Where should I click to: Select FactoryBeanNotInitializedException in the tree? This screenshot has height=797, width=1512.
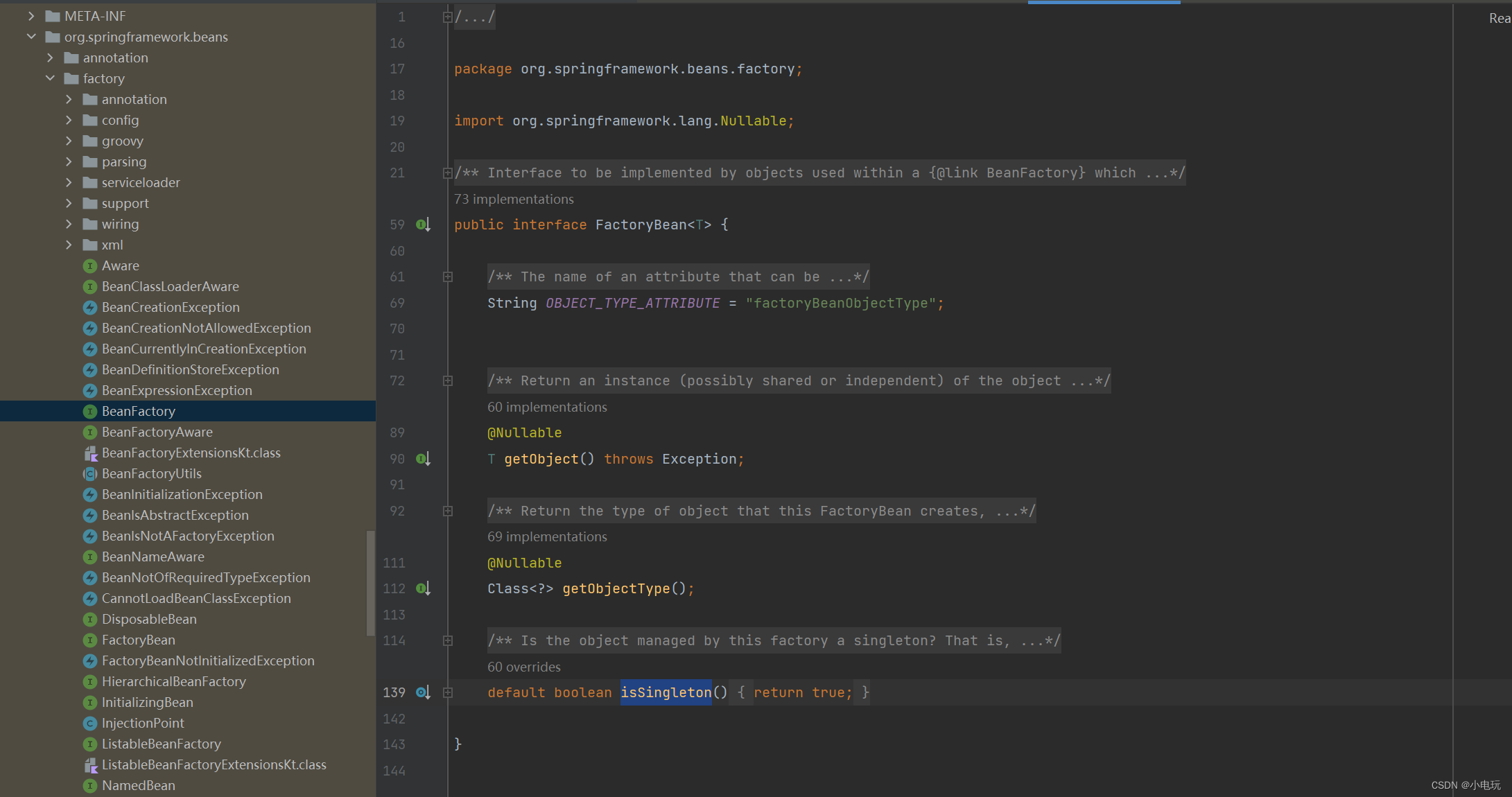click(208, 660)
